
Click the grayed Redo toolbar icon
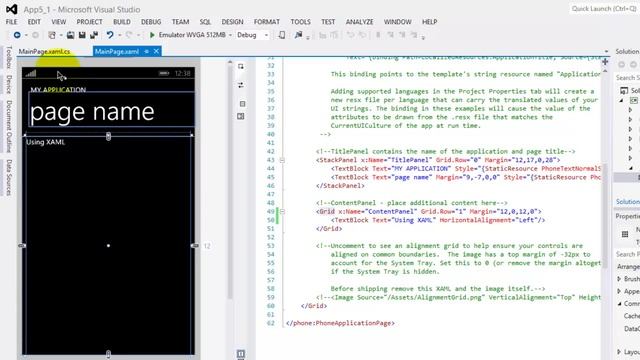129,35
